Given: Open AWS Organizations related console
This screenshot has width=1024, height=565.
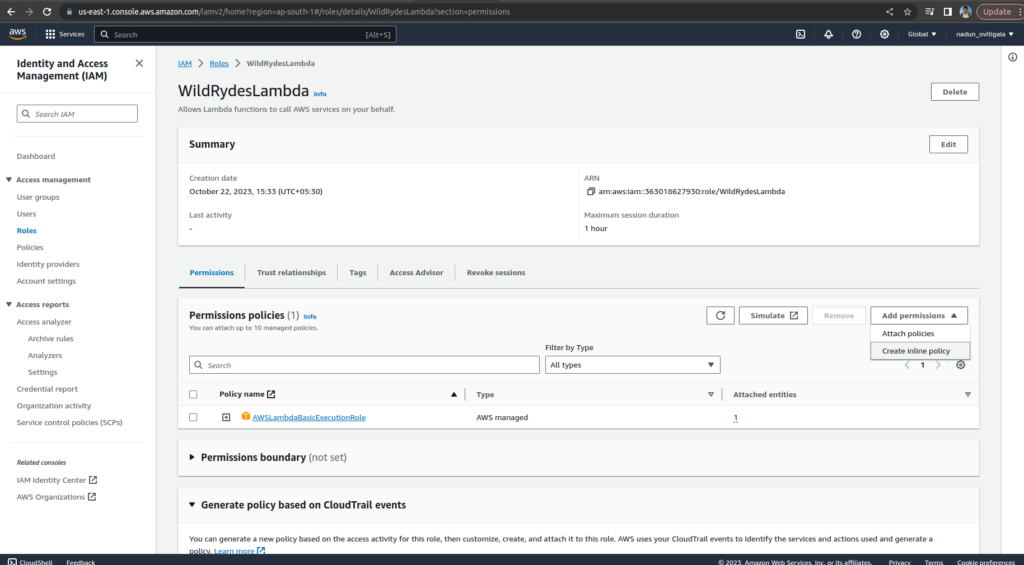Looking at the screenshot, I should (56, 497).
